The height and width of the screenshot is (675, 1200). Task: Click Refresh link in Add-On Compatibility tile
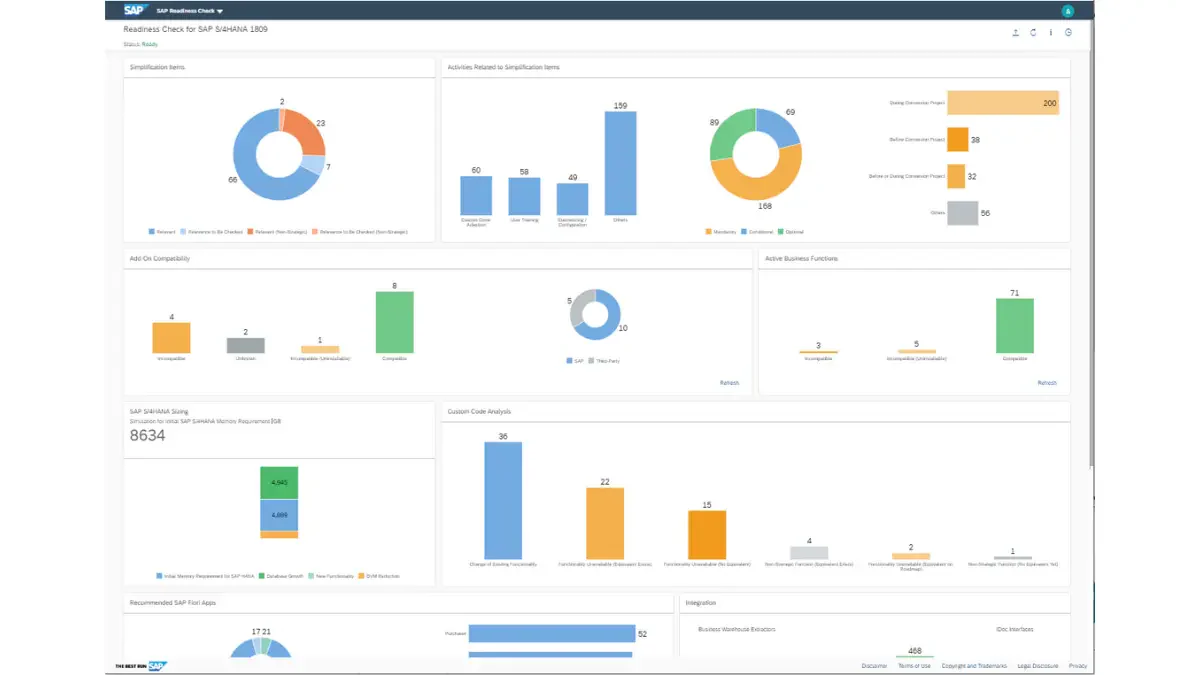click(729, 383)
